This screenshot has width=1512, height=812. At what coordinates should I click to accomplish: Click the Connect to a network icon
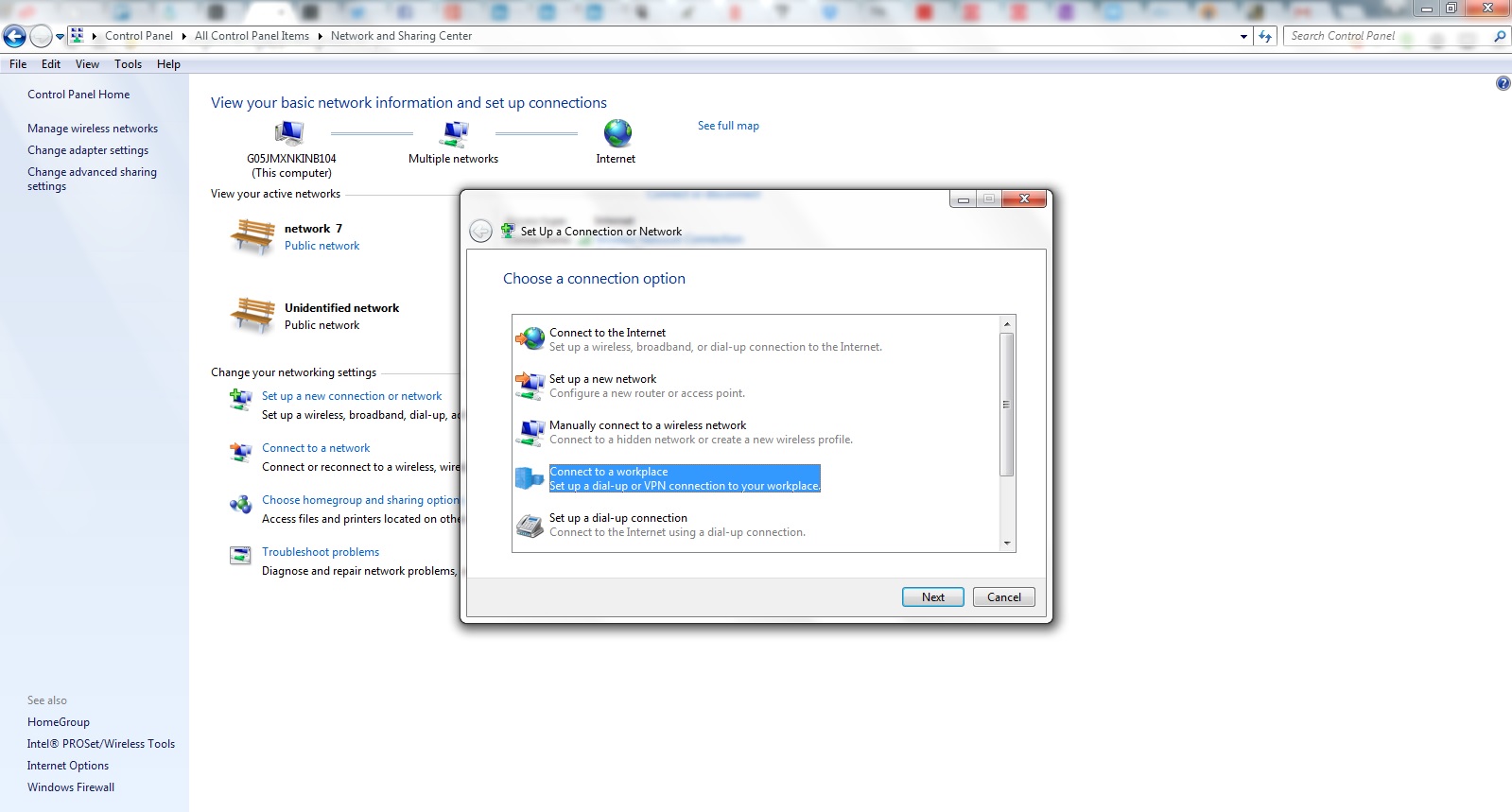coord(241,452)
